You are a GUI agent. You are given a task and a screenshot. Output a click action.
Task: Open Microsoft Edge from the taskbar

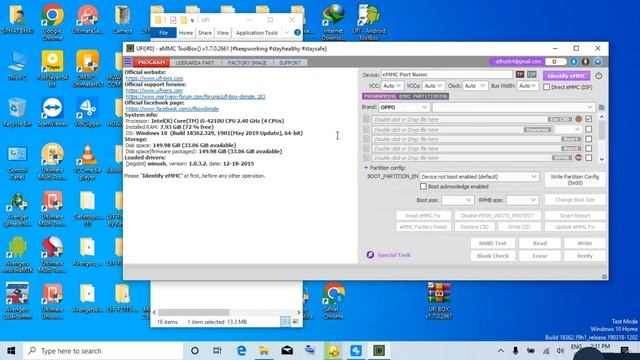241,351
